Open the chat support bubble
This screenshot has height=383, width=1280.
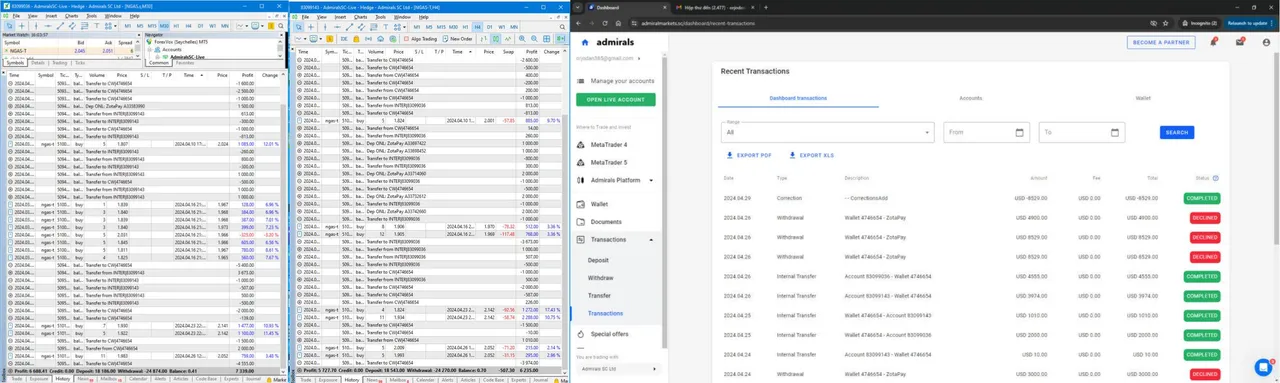click(x=1264, y=367)
